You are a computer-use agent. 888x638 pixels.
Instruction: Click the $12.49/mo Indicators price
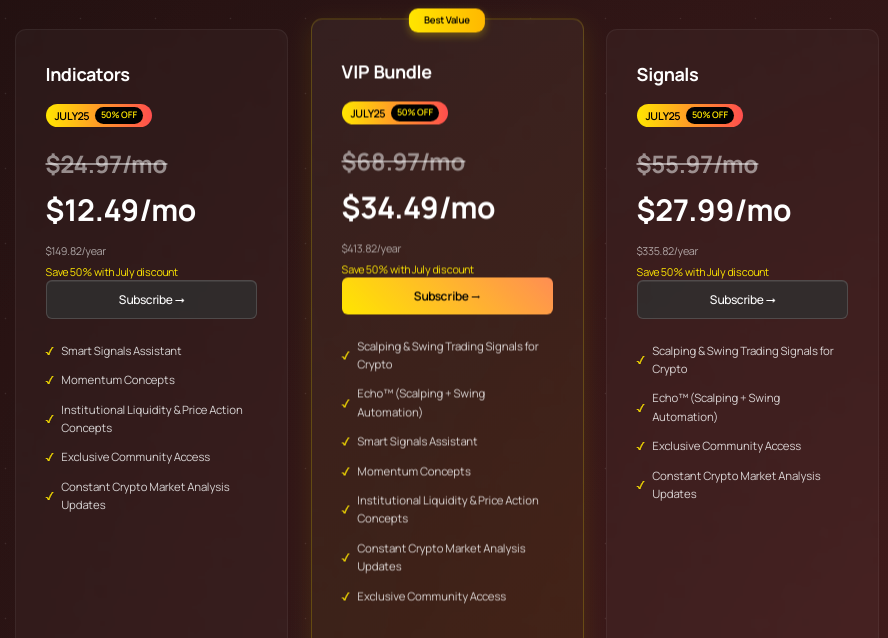point(121,211)
